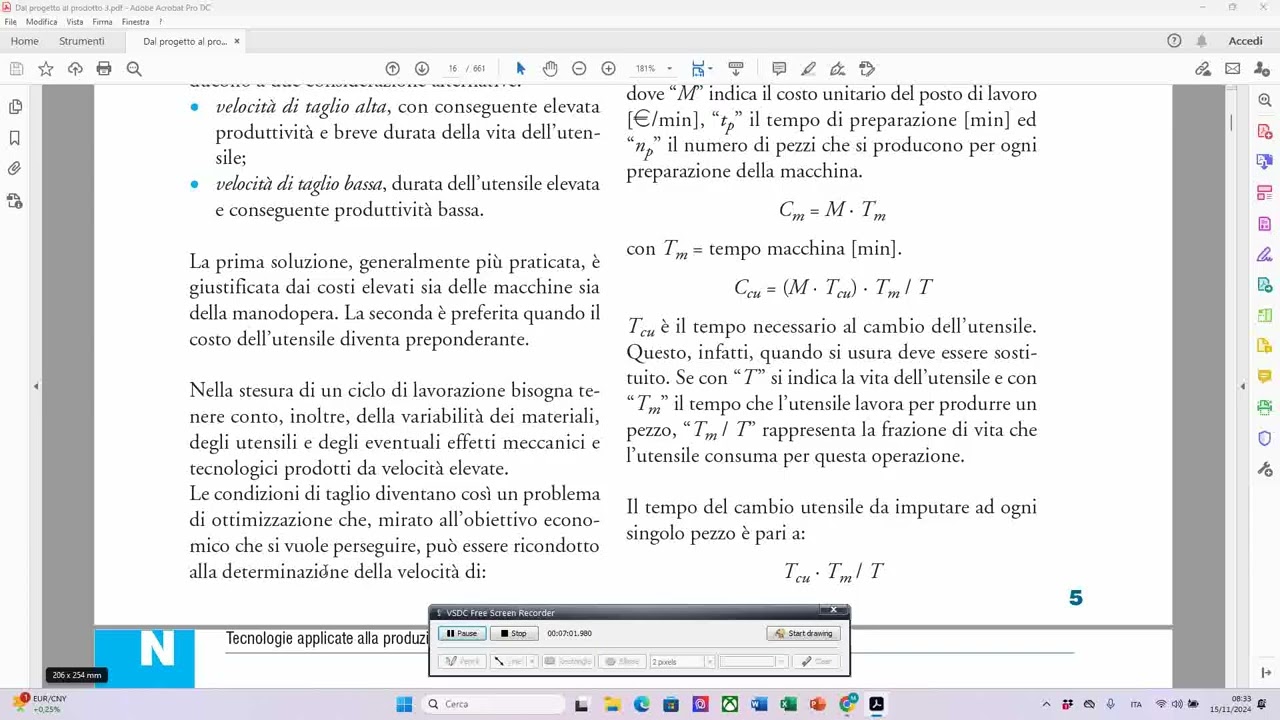
Task: Open the notifications bell
Action: point(1202,41)
